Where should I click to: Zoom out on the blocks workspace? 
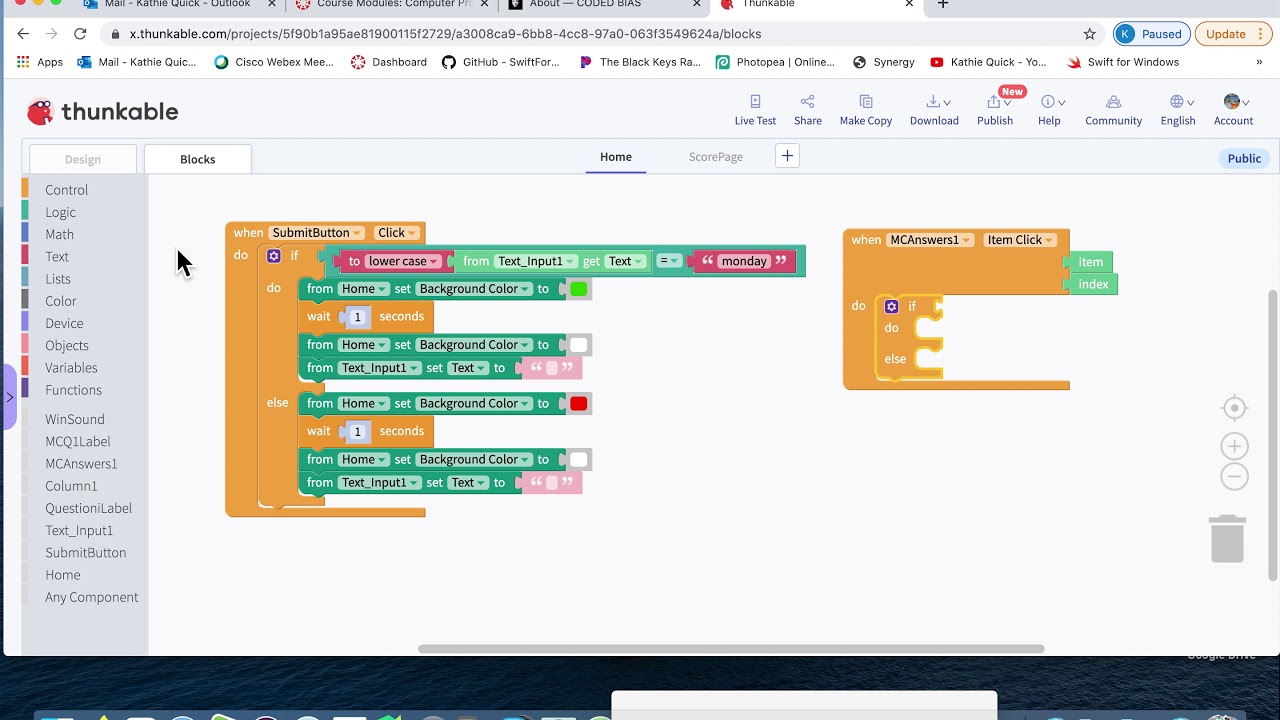1234,477
